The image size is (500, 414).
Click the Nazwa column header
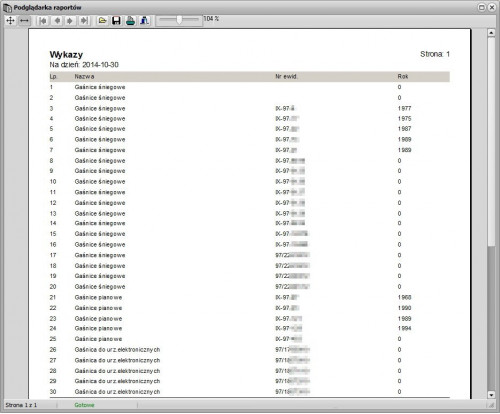(84, 77)
